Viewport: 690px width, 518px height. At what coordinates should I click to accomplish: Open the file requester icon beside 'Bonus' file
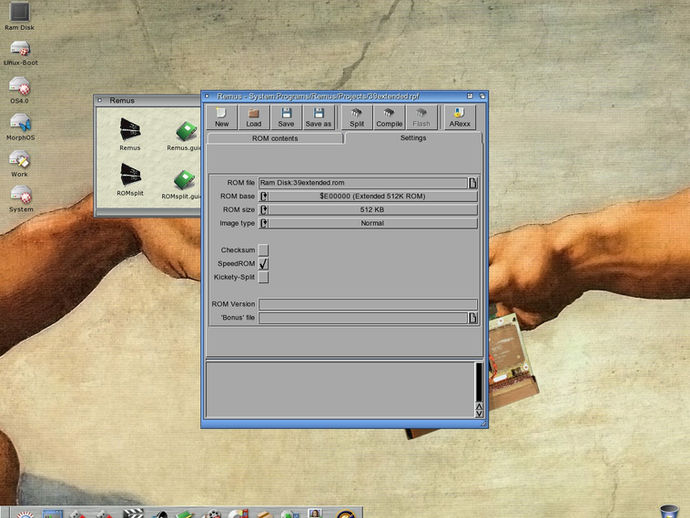[x=473, y=318]
